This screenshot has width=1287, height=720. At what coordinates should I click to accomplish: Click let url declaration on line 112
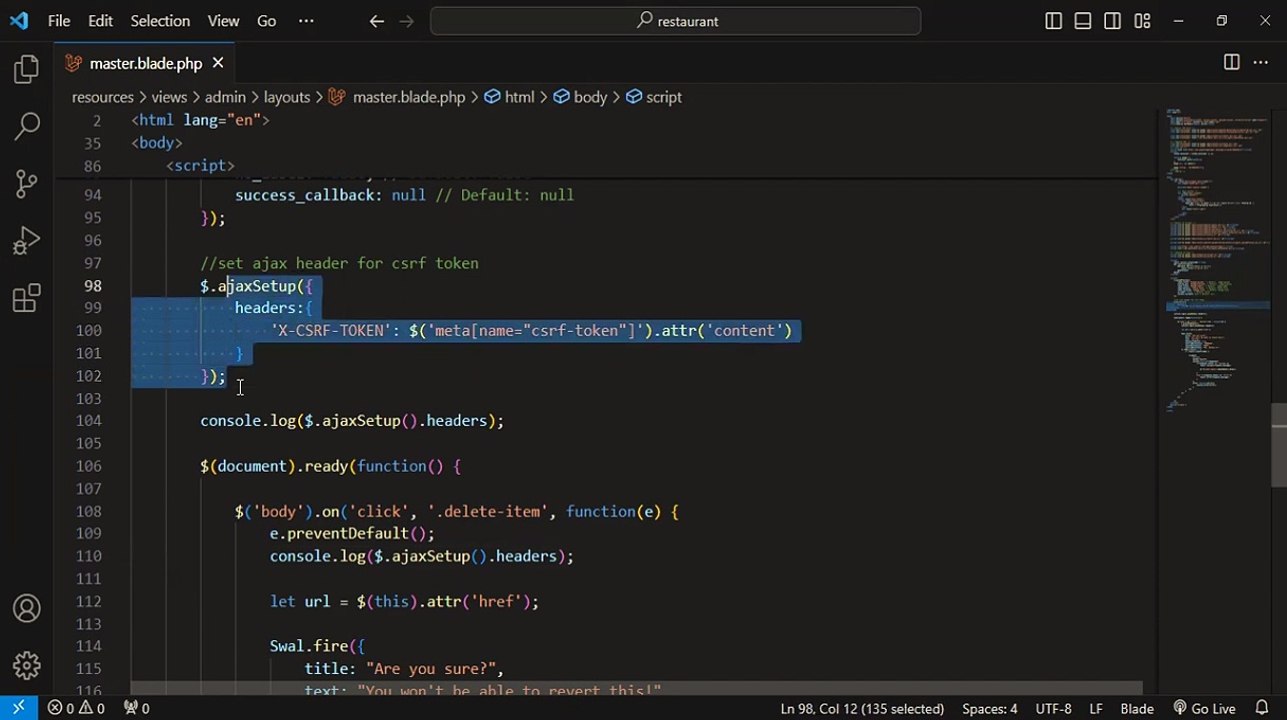tap(404, 602)
